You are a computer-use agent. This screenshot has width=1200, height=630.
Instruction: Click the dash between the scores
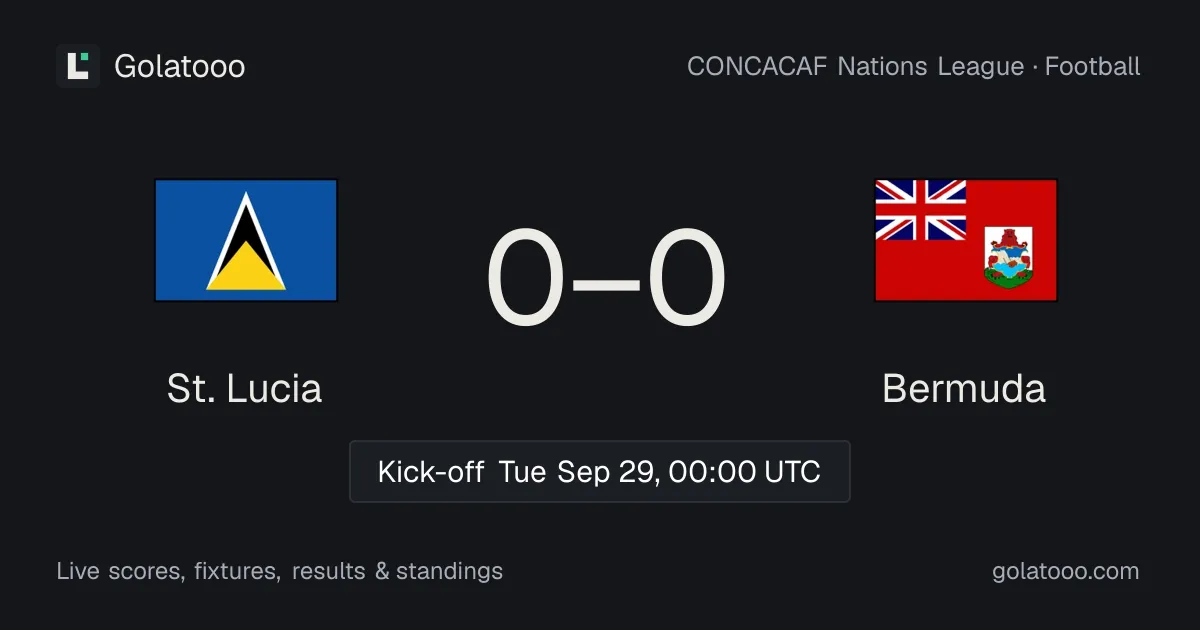[607, 283]
